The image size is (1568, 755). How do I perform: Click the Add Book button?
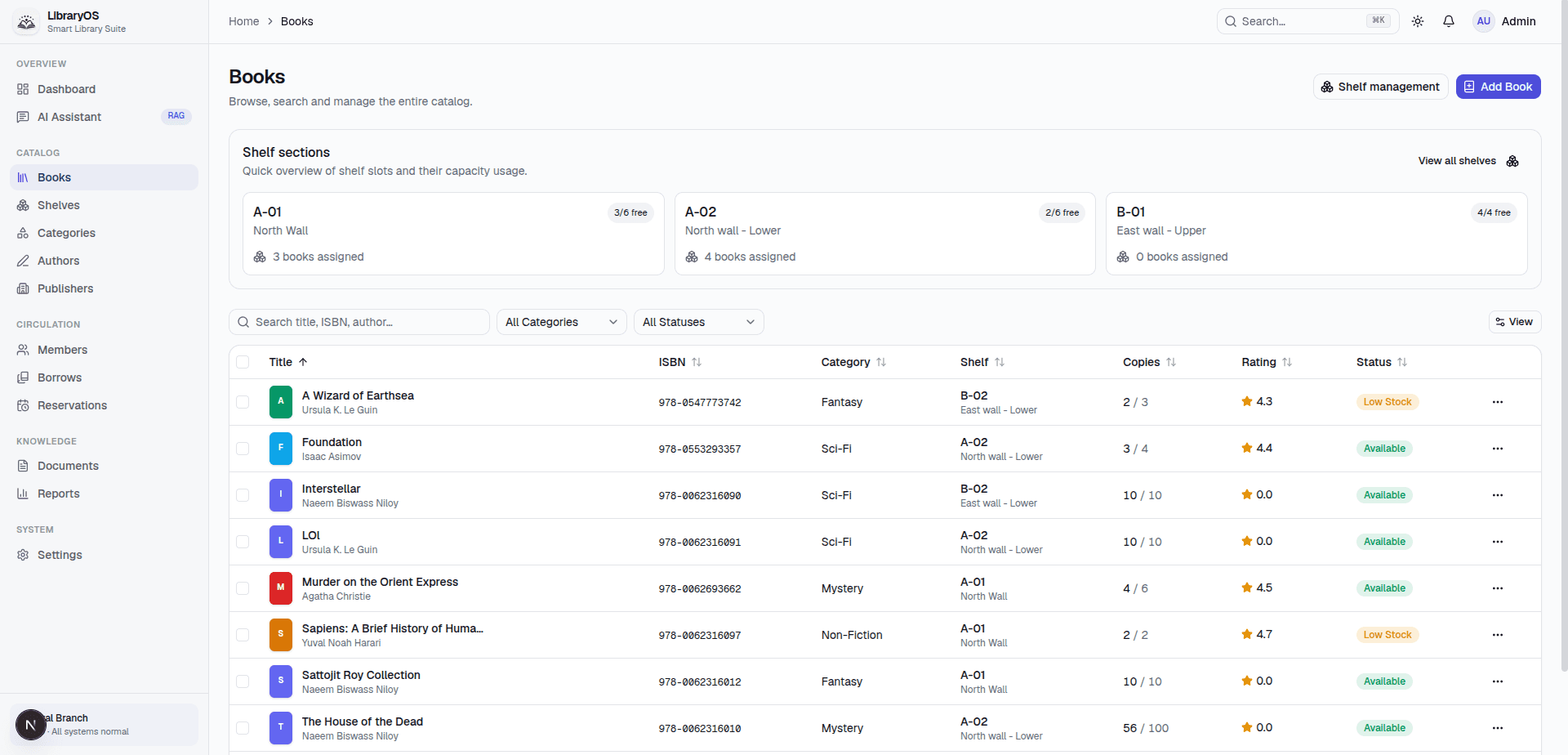[1499, 87]
